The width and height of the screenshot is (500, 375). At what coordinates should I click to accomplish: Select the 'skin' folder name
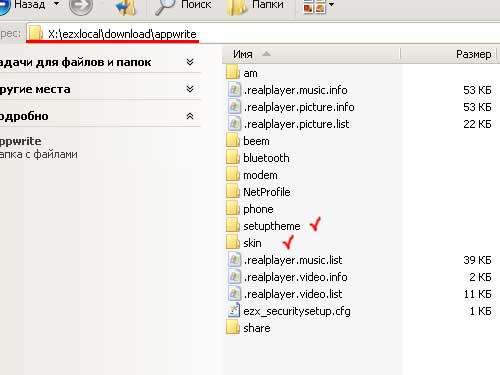tap(252, 243)
